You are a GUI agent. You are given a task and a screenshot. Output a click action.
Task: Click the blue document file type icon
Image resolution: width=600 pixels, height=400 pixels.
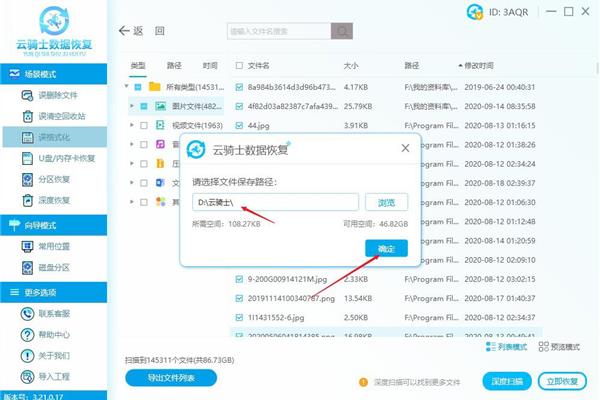pos(160,183)
